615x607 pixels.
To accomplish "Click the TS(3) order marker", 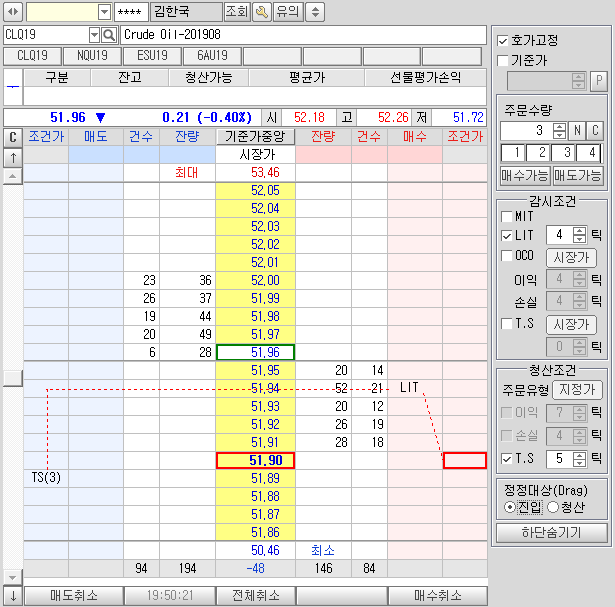I will (46, 478).
